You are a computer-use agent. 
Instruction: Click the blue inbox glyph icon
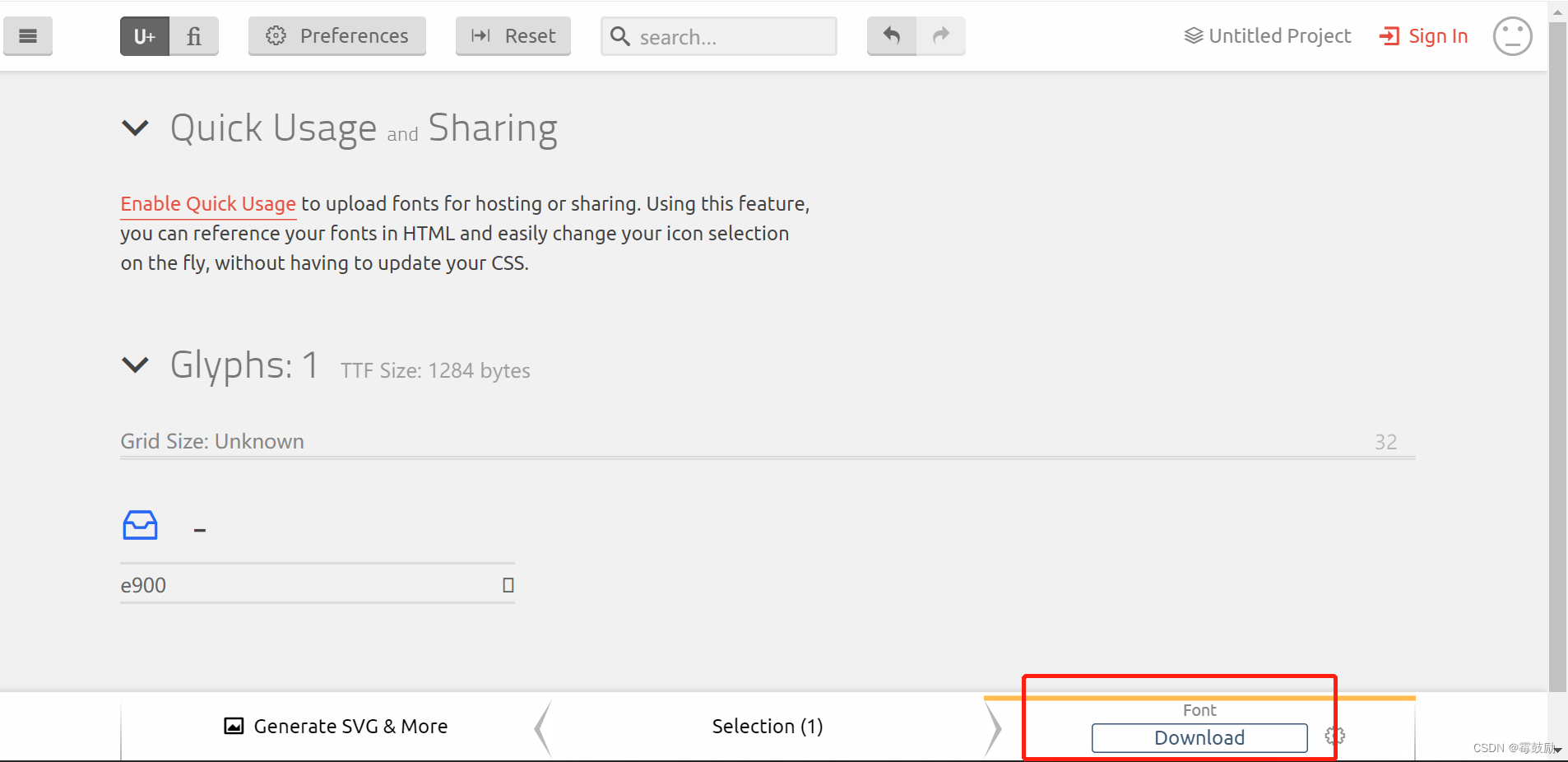pyautogui.click(x=140, y=525)
